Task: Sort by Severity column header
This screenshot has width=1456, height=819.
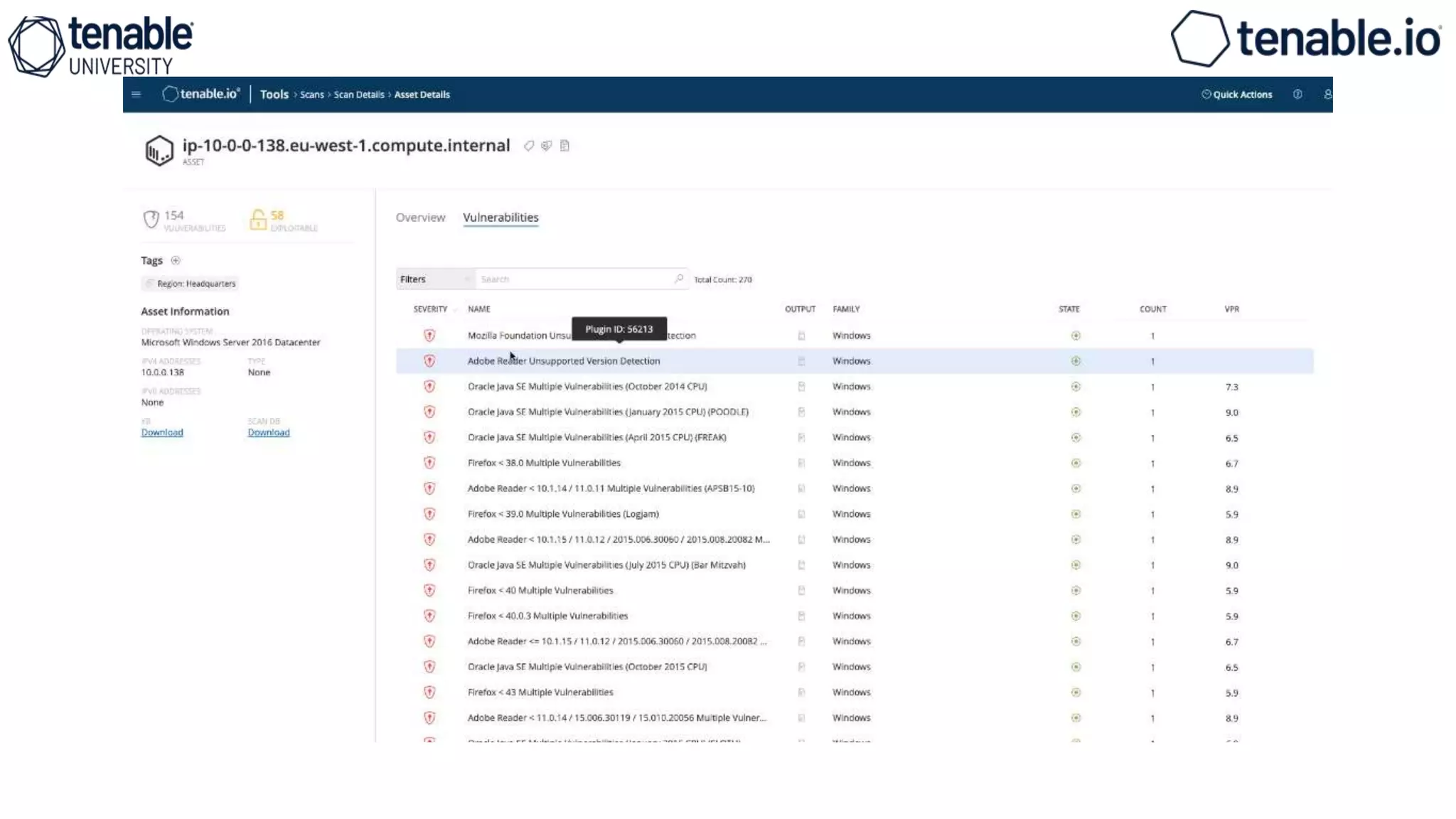Action: pos(430,309)
